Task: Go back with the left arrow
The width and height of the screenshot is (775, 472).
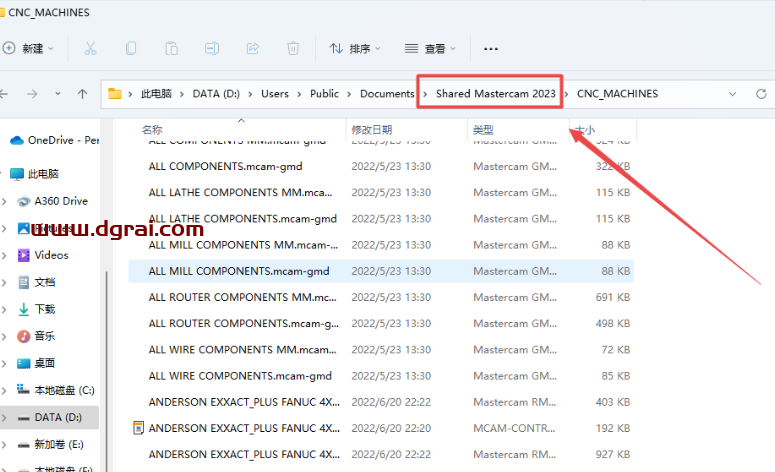Action: pyautogui.click(x=4, y=94)
